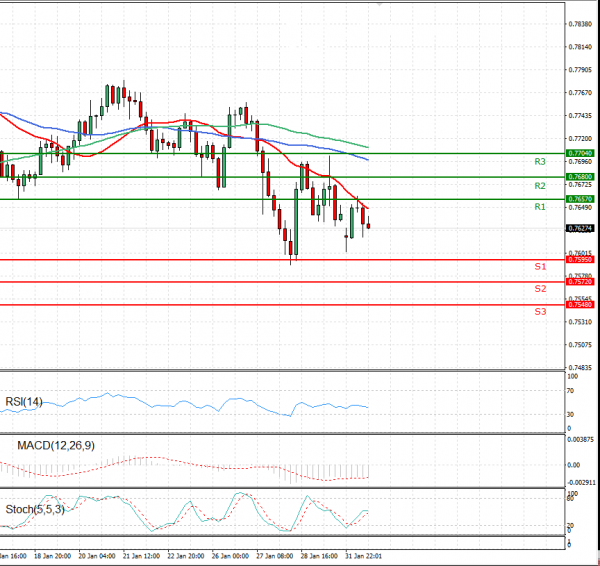Click the Stochastic scale value 20

coord(570,525)
